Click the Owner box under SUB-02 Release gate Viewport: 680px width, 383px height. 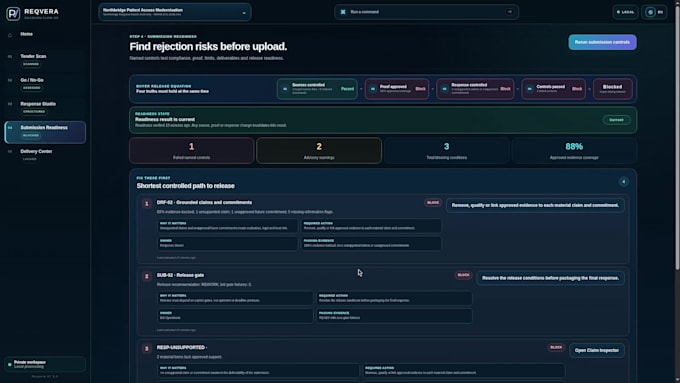click(235, 315)
